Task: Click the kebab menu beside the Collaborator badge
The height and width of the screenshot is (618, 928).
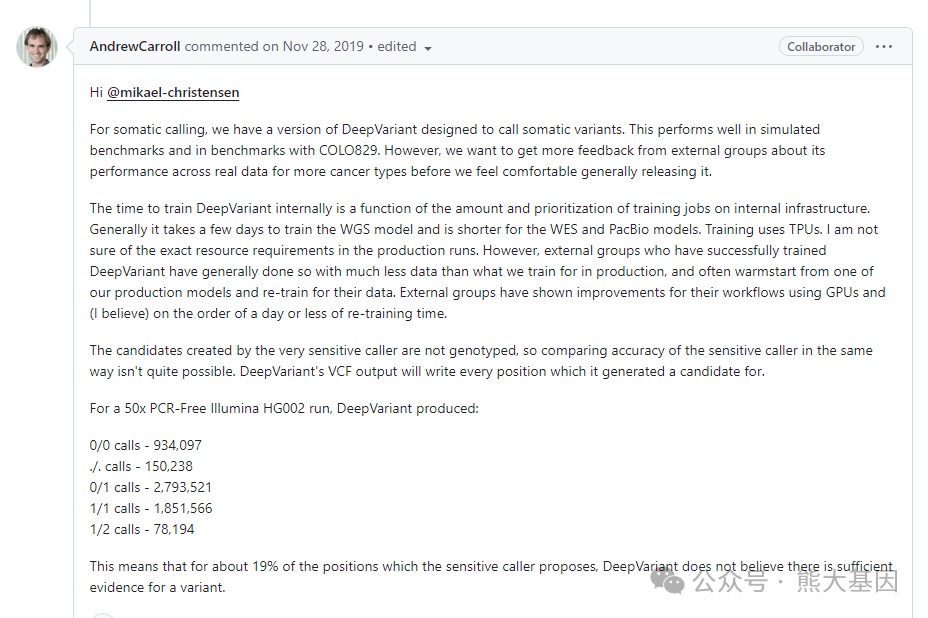Action: [882, 46]
